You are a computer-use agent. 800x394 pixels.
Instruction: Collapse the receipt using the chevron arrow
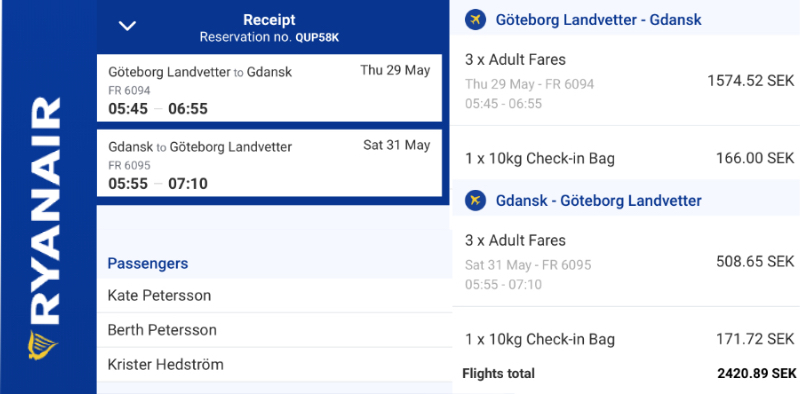tap(127, 26)
